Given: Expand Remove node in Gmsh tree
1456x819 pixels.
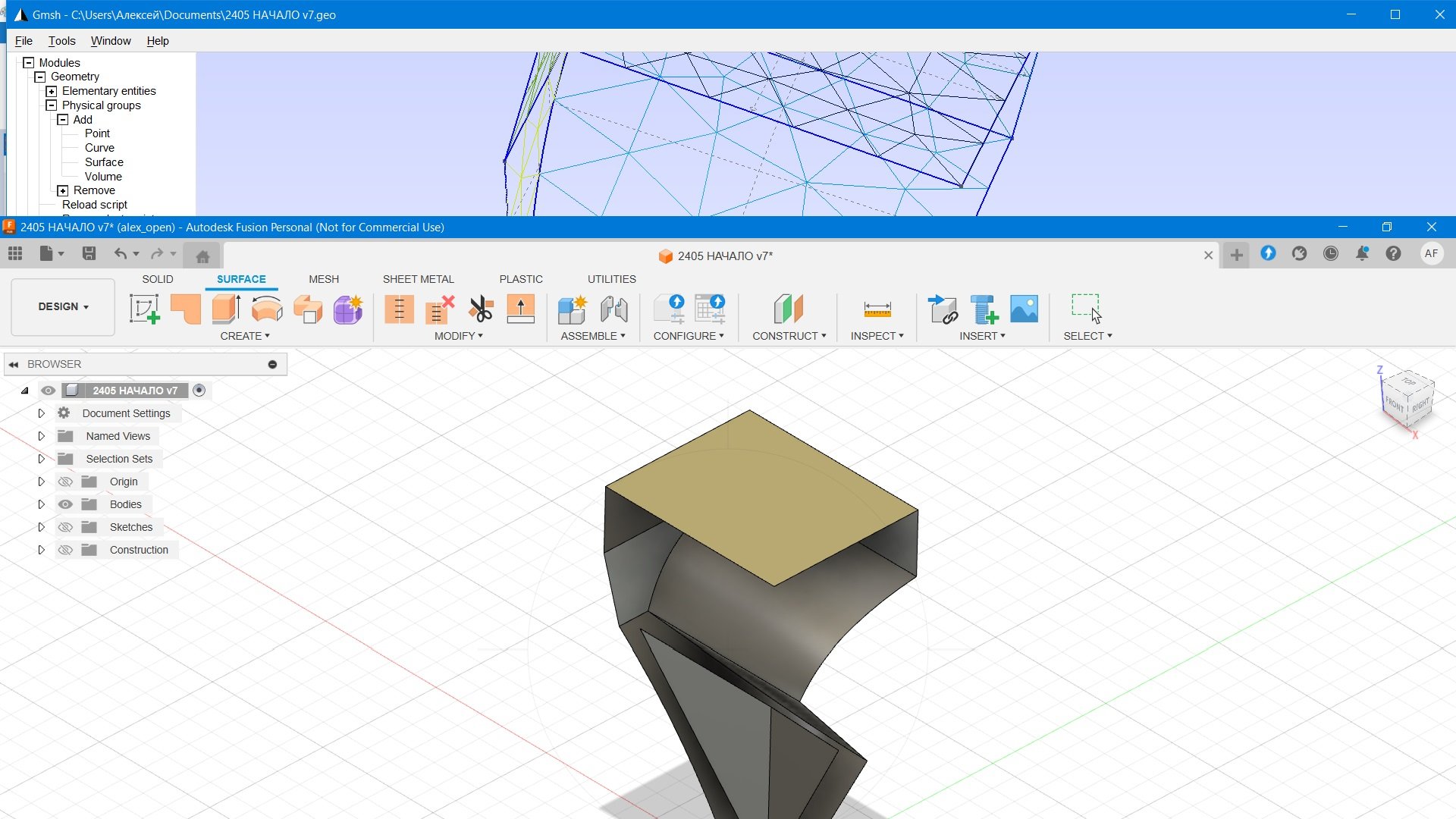Looking at the screenshot, I should coord(63,190).
